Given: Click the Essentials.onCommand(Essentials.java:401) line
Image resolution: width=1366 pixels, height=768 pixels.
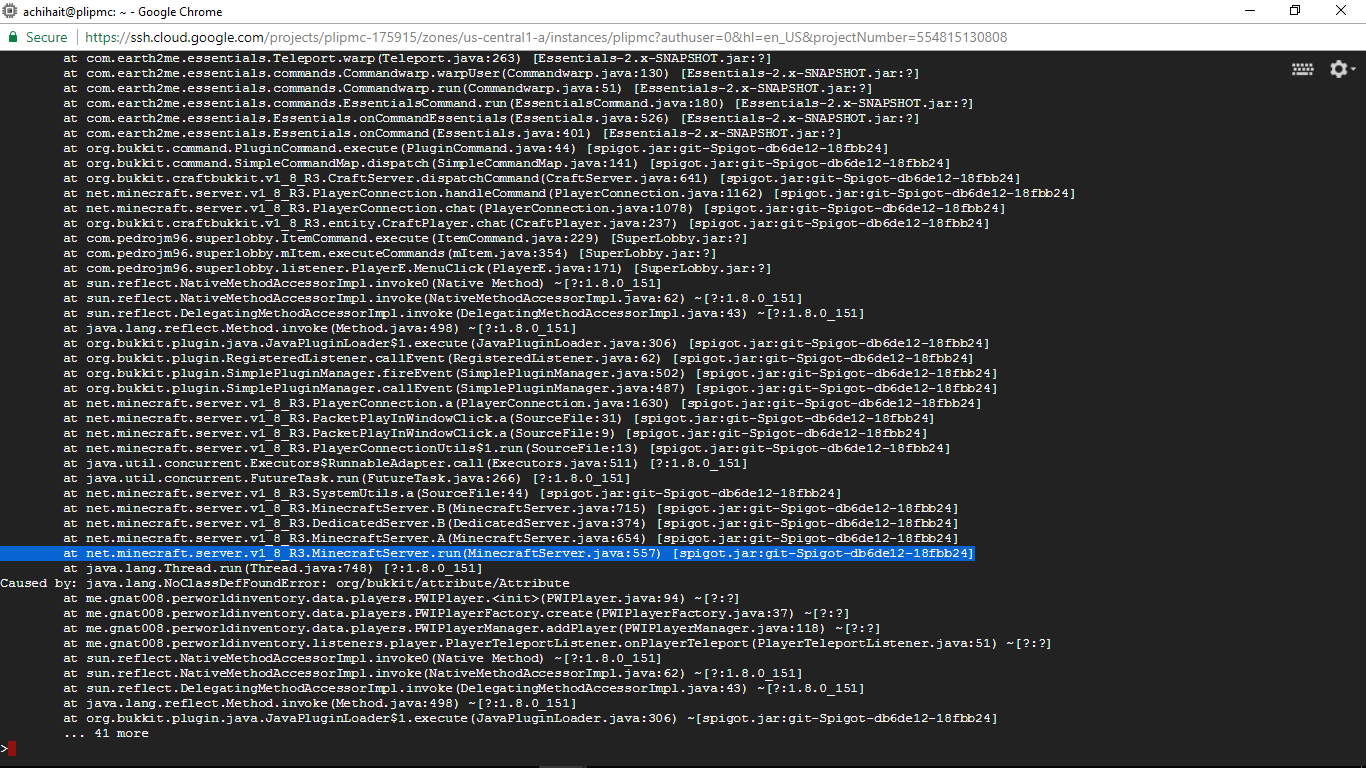Looking at the screenshot, I should point(452,133).
